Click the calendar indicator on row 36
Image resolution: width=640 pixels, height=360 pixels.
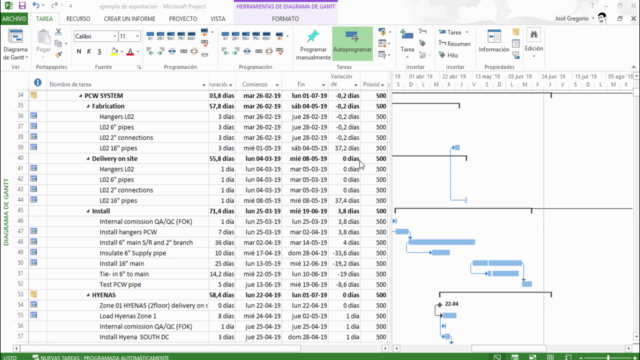coord(33,116)
